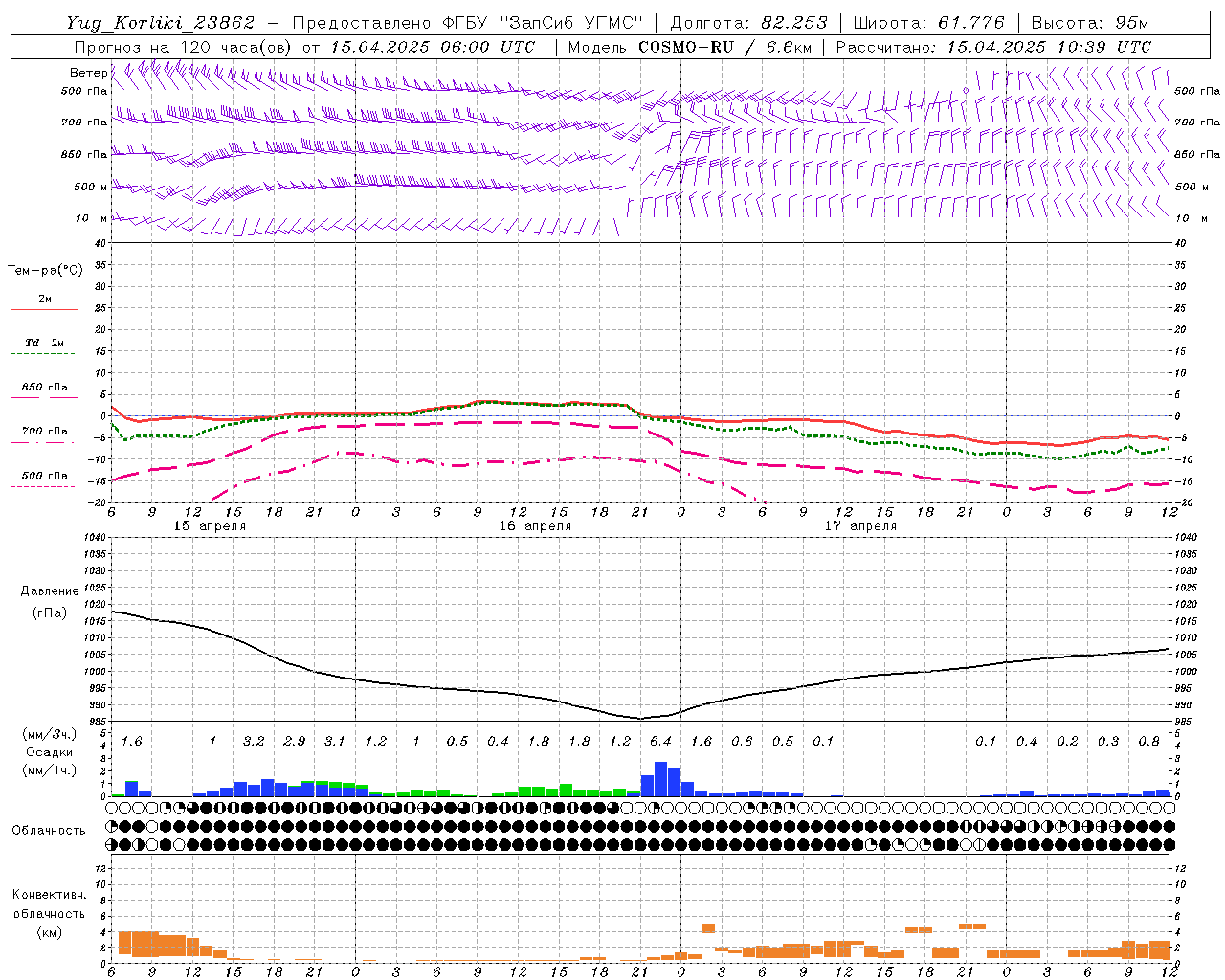Click the Облачность panel label

point(49,831)
